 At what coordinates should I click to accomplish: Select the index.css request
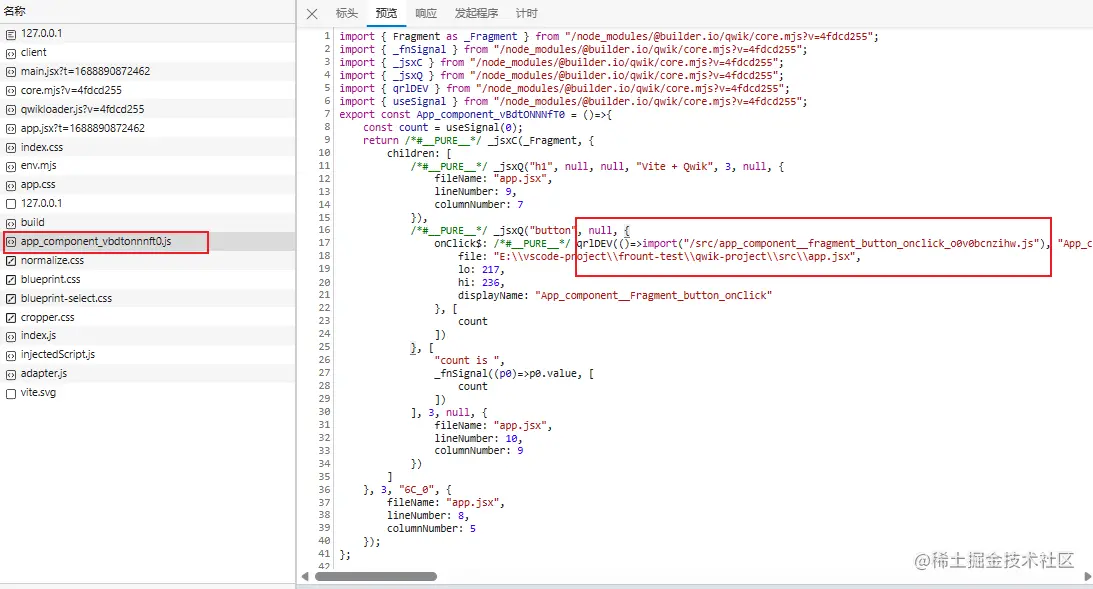click(x=147, y=147)
